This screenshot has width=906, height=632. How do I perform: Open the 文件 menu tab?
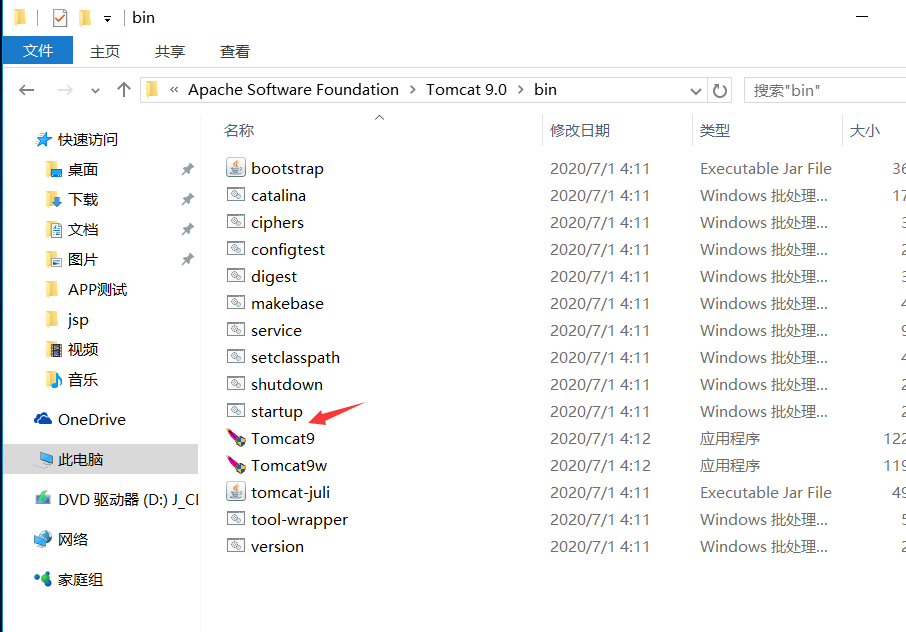click(38, 51)
